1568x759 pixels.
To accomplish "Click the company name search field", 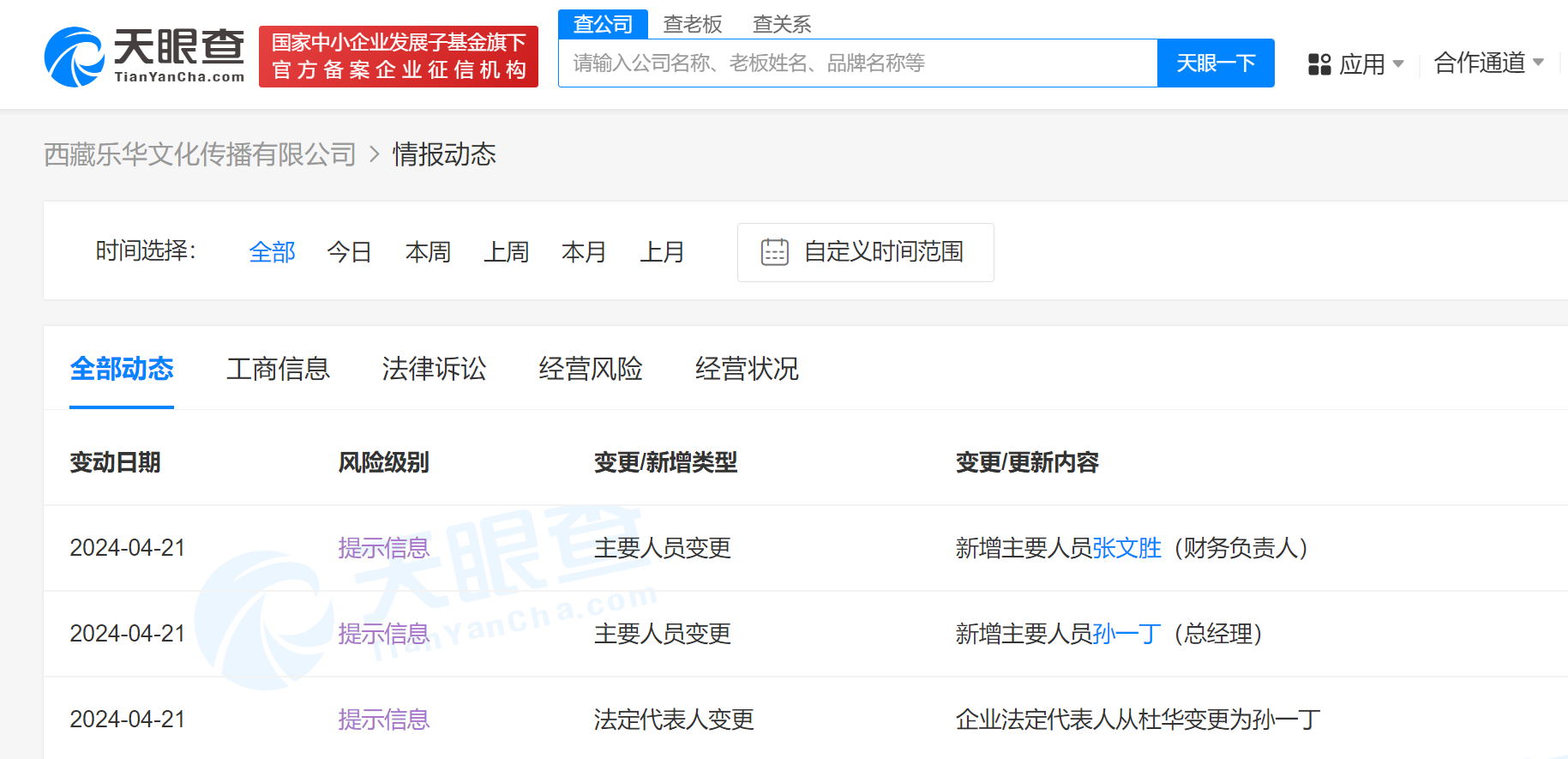I will tap(857, 63).
